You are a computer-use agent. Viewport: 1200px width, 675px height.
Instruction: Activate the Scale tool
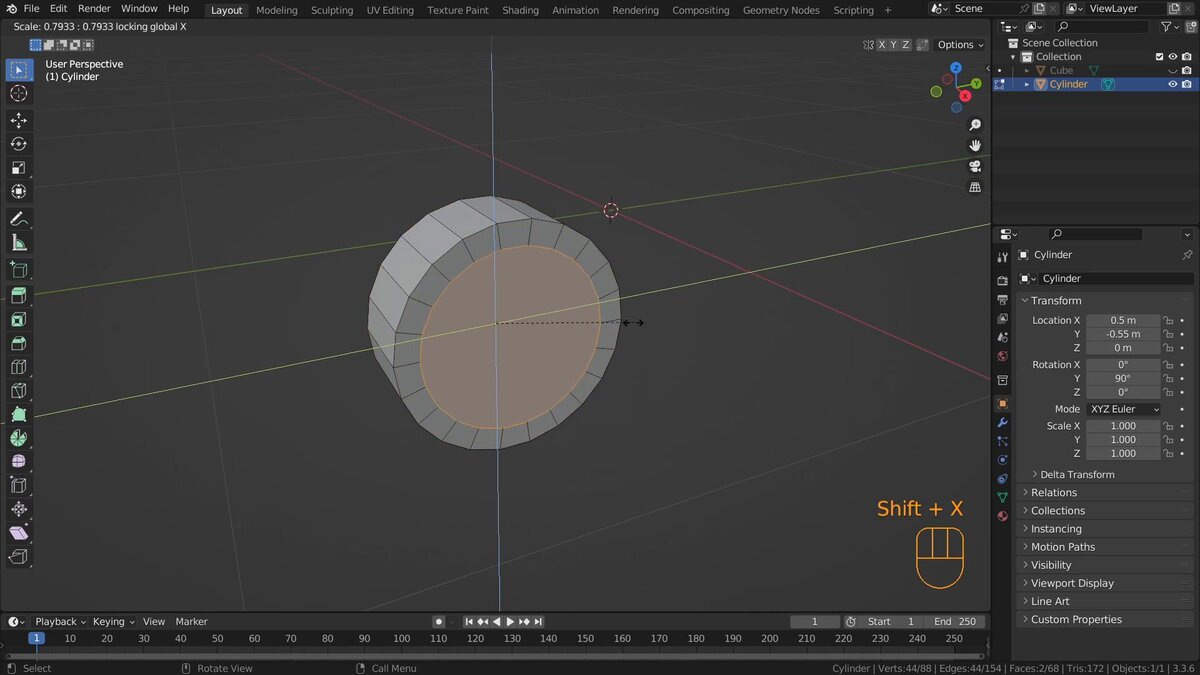tap(19, 168)
